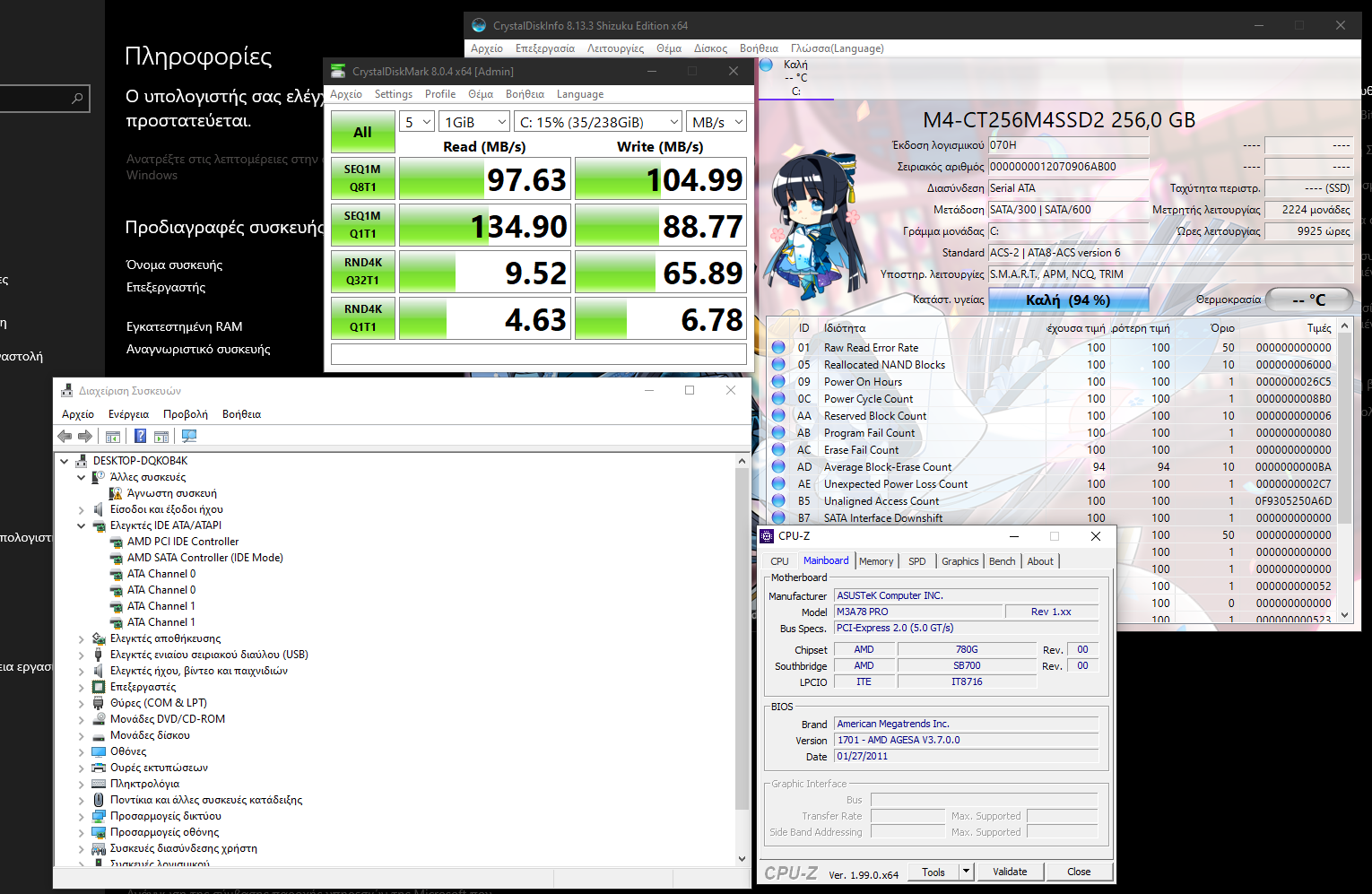This screenshot has width=1372, height=894.
Task: Open the Profile menu in CrystalDiskMark
Action: pos(440,94)
